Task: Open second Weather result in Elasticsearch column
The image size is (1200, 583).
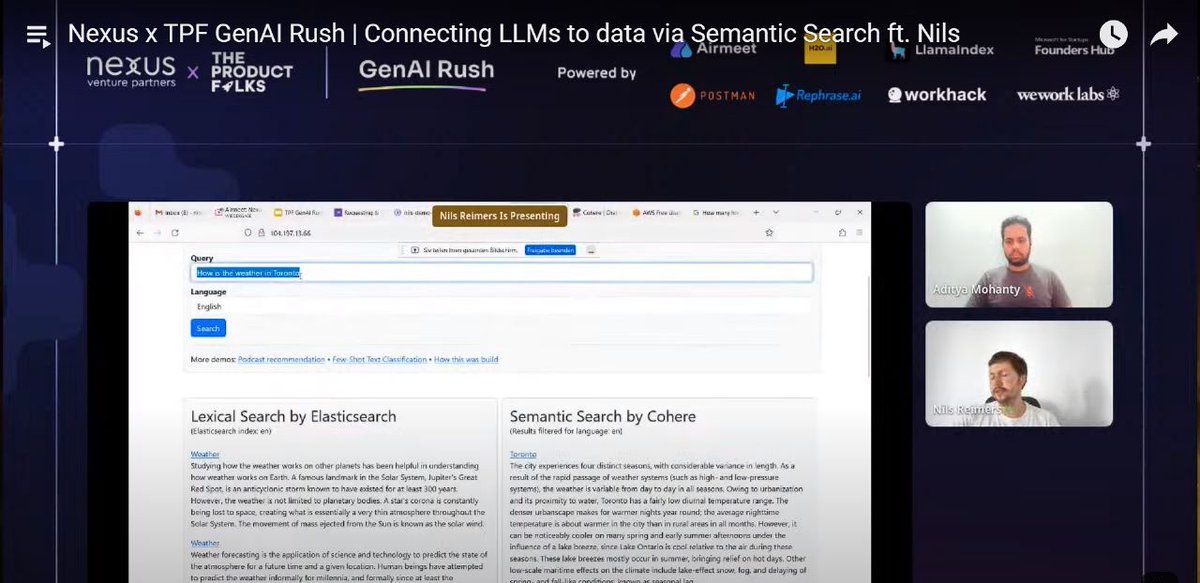Action: pos(205,543)
